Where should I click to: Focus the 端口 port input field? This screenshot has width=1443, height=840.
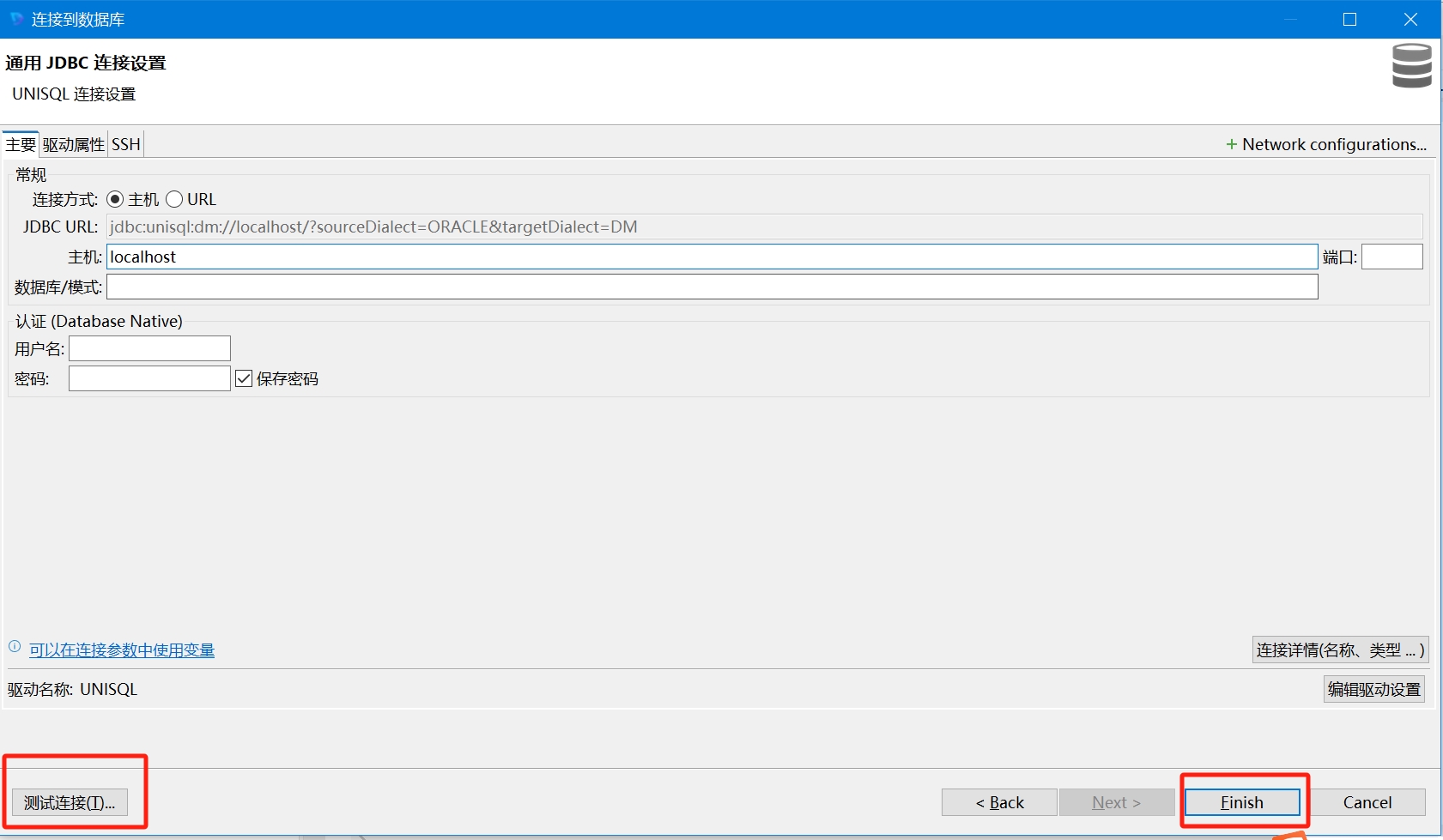[1392, 257]
